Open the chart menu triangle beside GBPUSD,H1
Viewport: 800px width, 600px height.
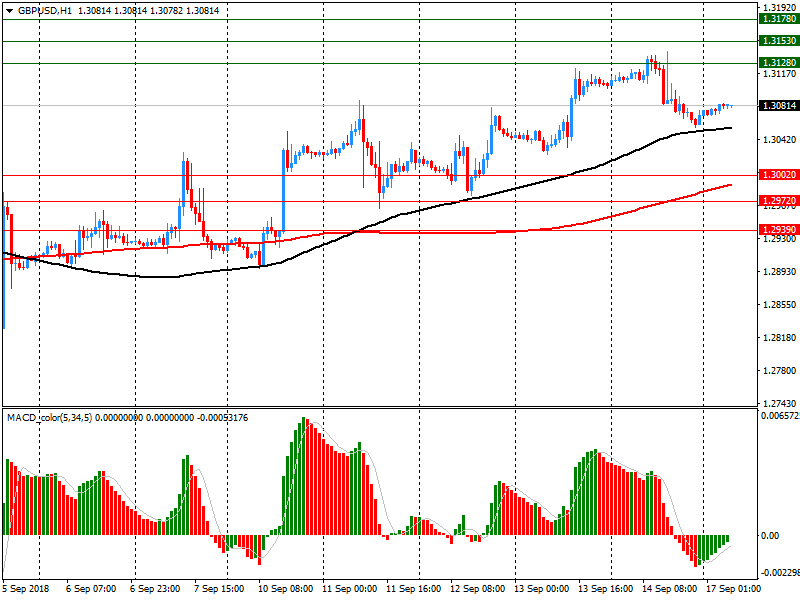coord(9,11)
